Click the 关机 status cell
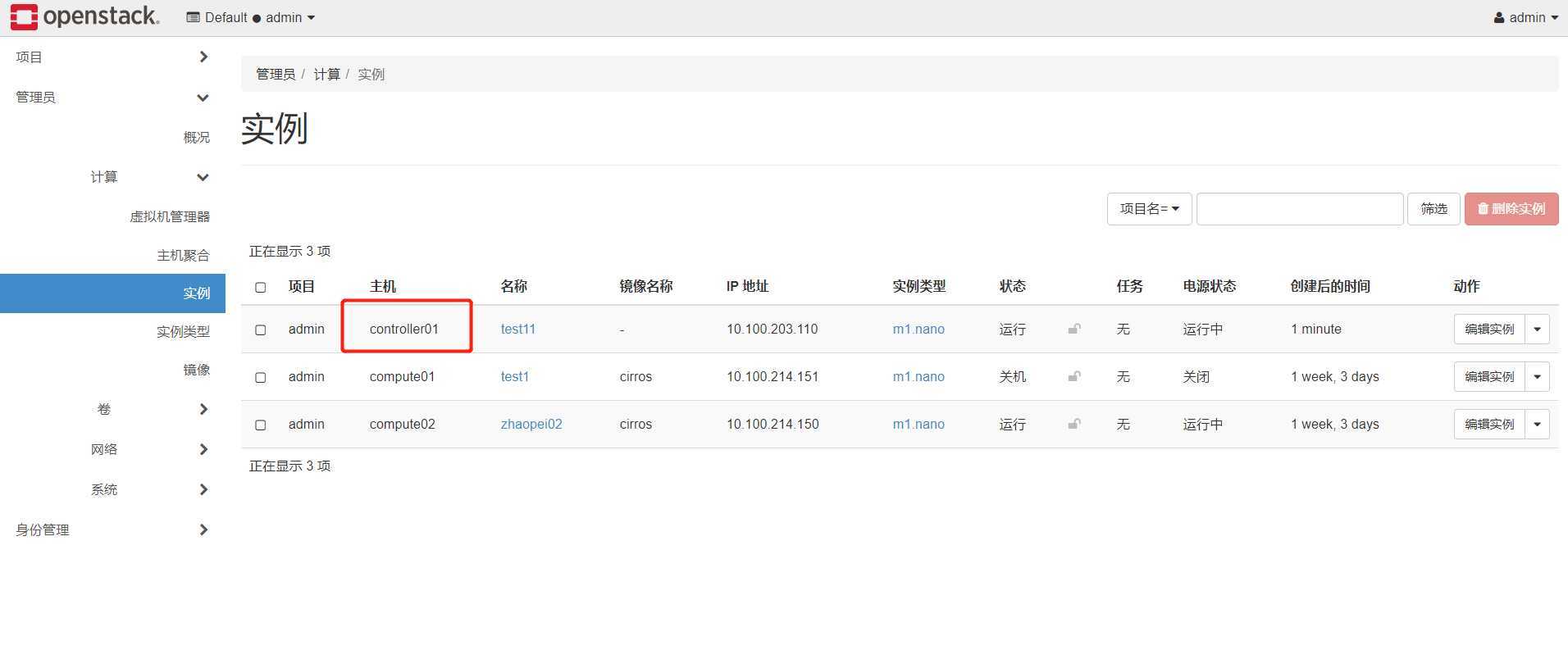The height and width of the screenshot is (659, 1568). tap(1013, 376)
